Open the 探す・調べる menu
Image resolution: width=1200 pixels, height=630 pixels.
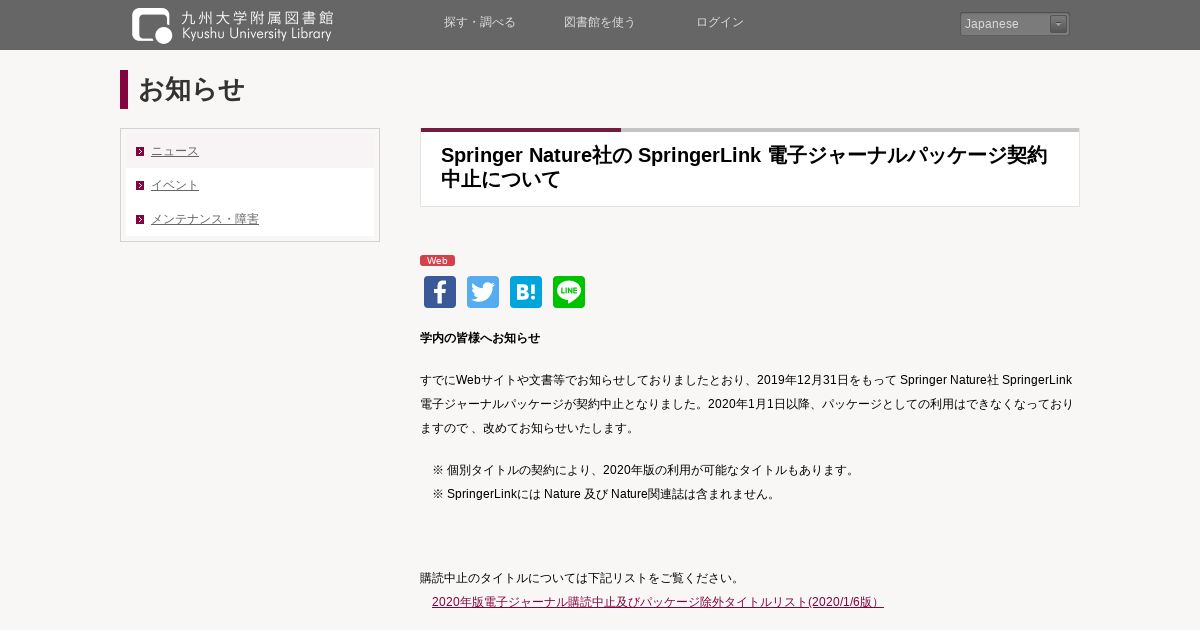[x=480, y=23]
